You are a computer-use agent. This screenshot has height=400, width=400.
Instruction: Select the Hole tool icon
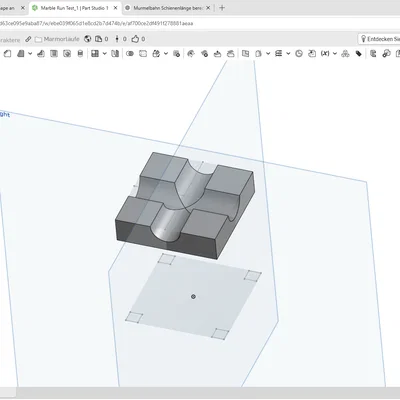click(67, 53)
